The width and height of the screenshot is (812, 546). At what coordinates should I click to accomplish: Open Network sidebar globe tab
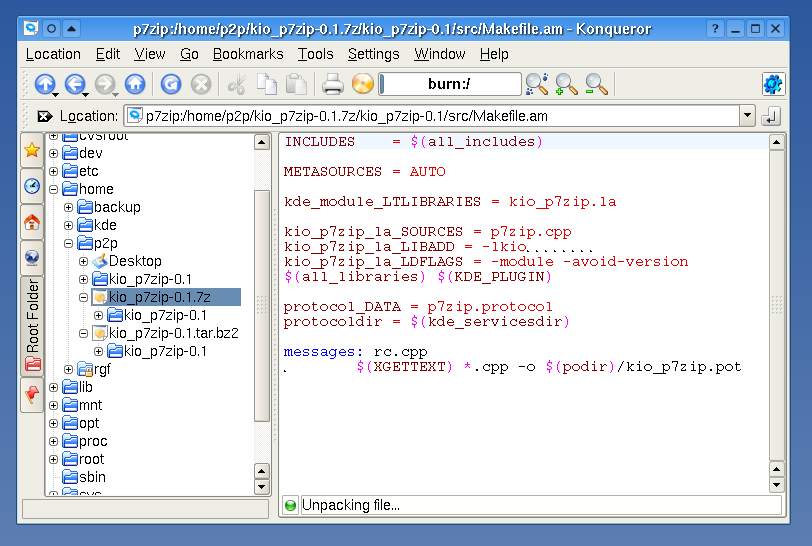[32, 257]
